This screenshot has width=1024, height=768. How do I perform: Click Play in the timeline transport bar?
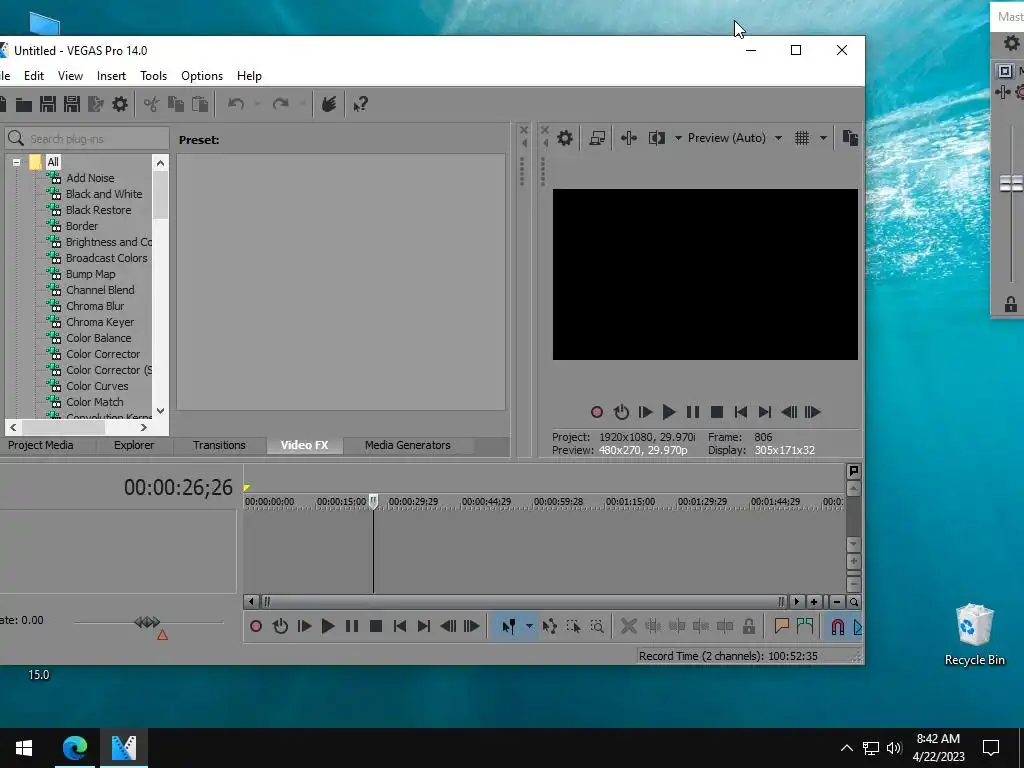[x=328, y=626]
